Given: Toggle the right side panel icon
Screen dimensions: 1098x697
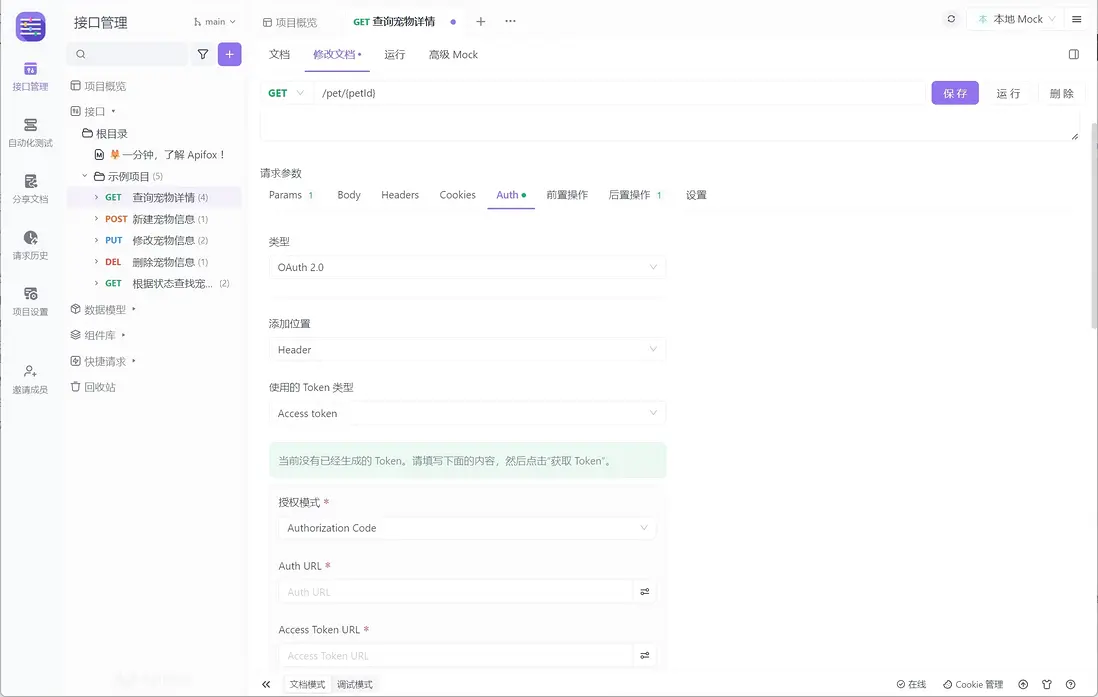Looking at the screenshot, I should pos(1073,54).
